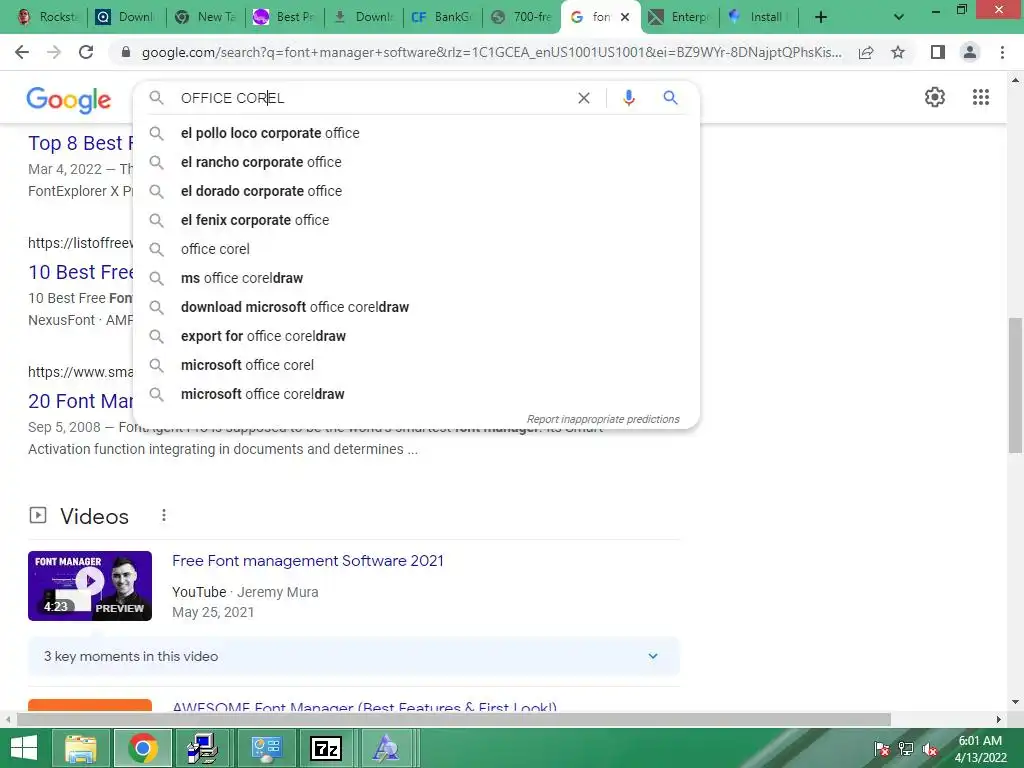Click the network tray icon
Viewport: 1024px width, 768px height.
coord(906,749)
